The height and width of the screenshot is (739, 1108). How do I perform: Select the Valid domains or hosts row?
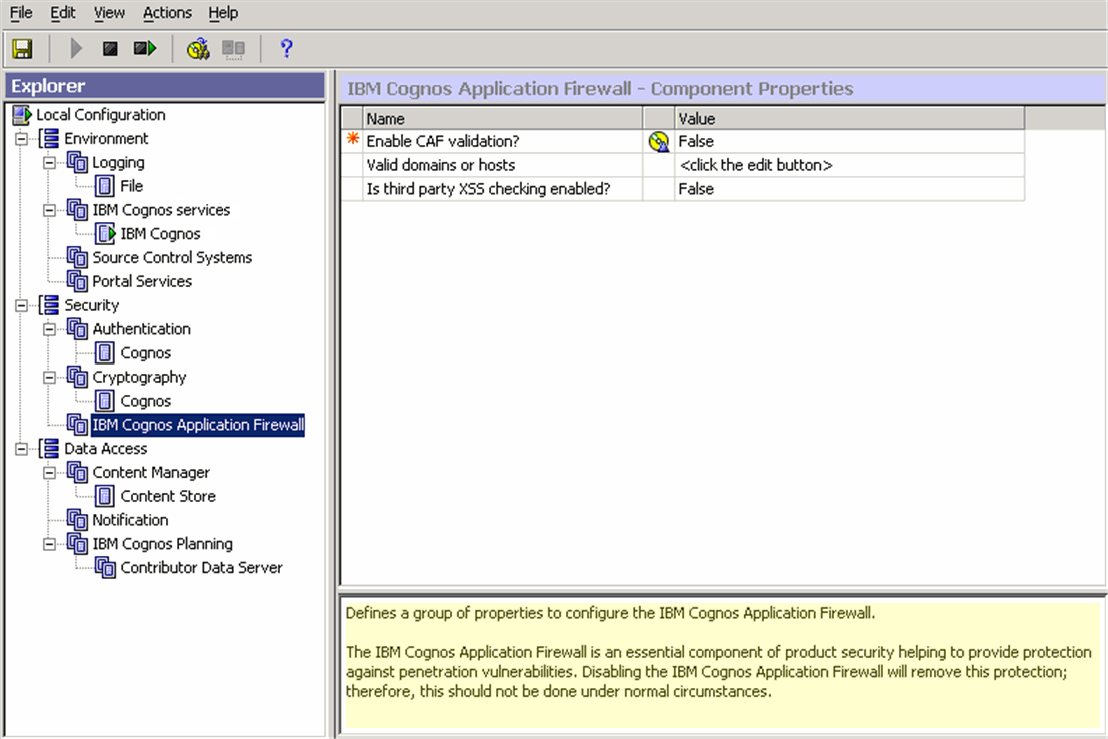point(683,165)
